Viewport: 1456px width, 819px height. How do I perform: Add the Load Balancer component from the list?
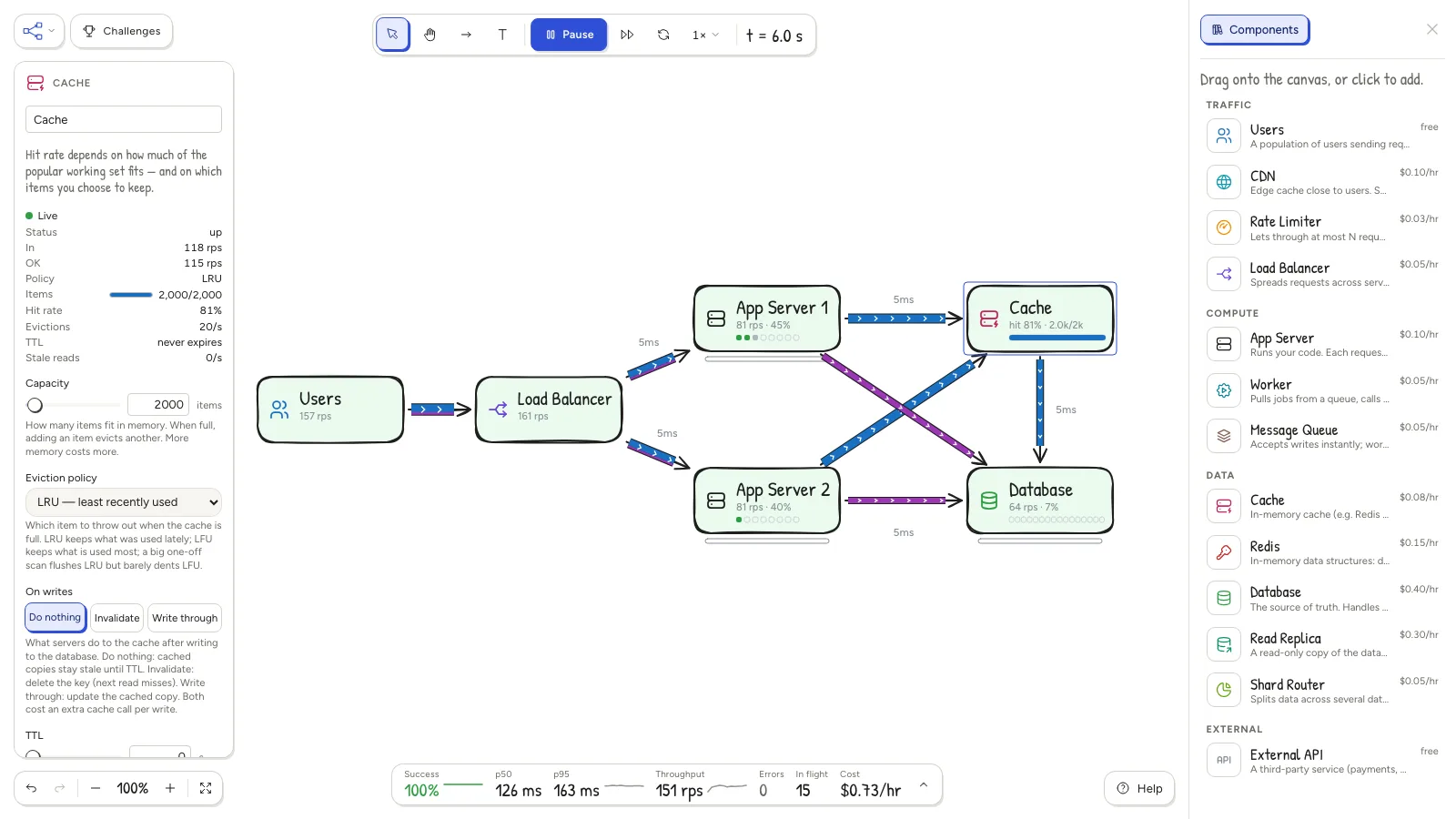pyautogui.click(x=1322, y=274)
